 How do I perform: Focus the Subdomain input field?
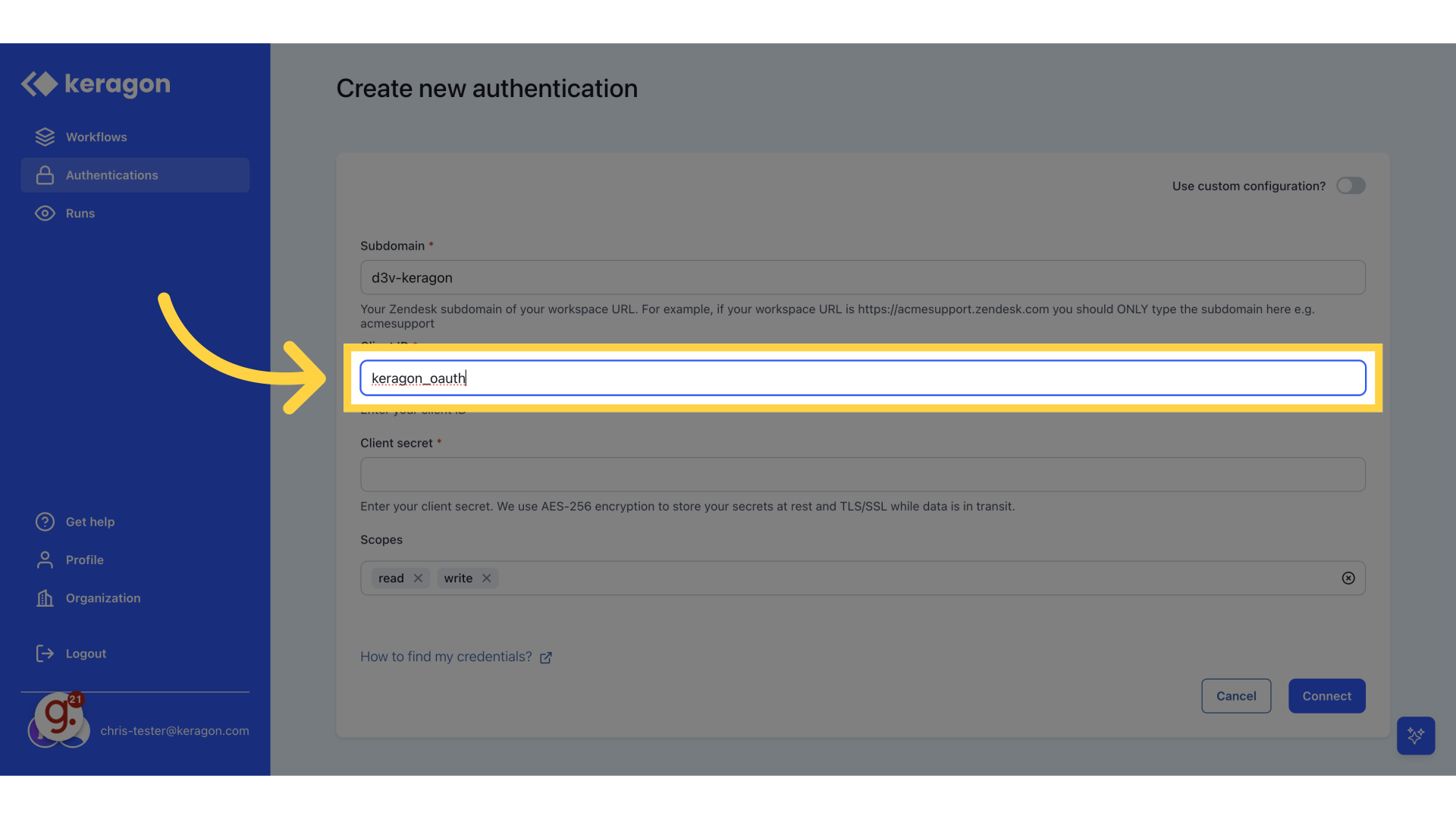click(x=862, y=278)
